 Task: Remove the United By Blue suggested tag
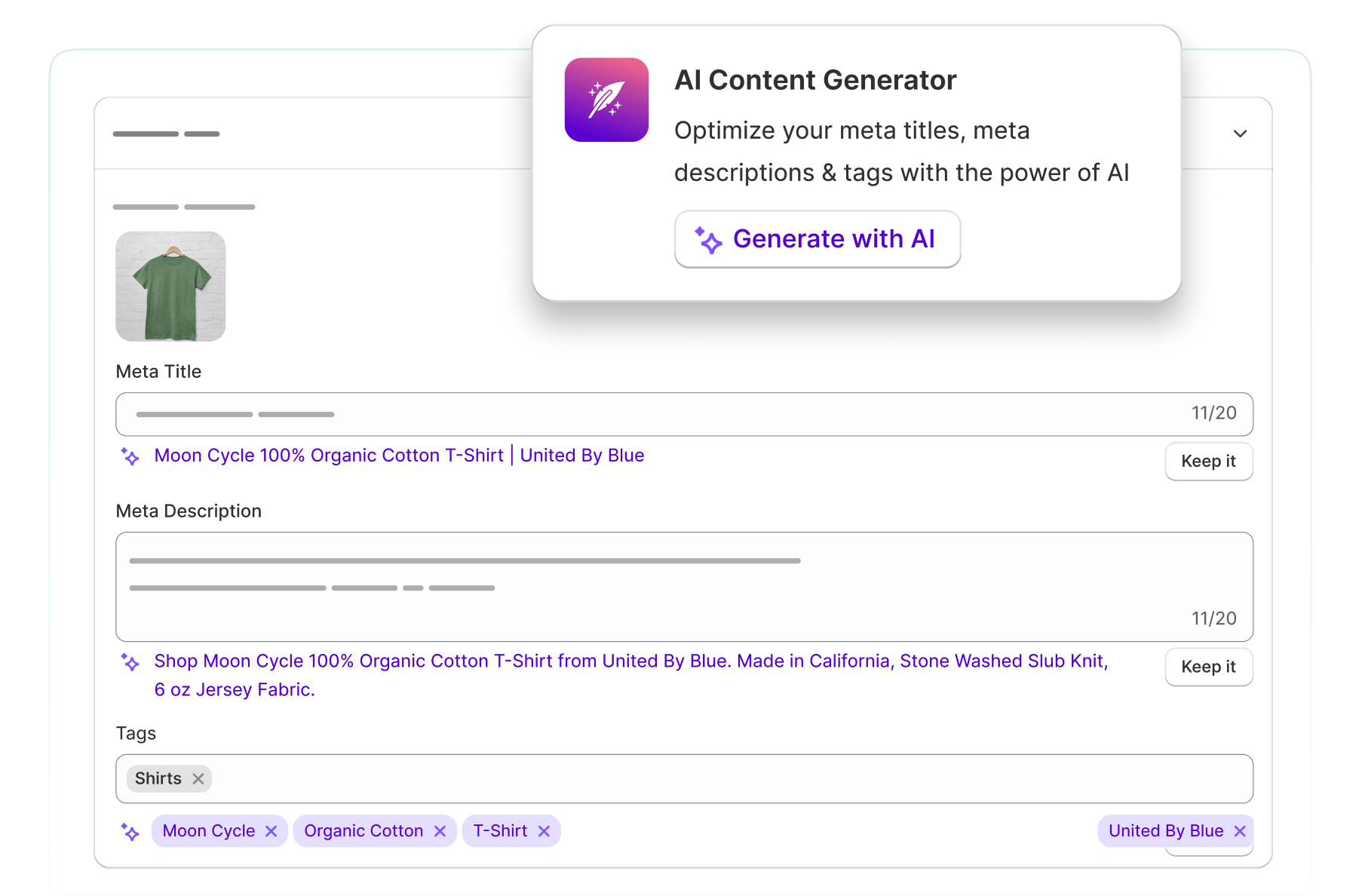point(1240,831)
